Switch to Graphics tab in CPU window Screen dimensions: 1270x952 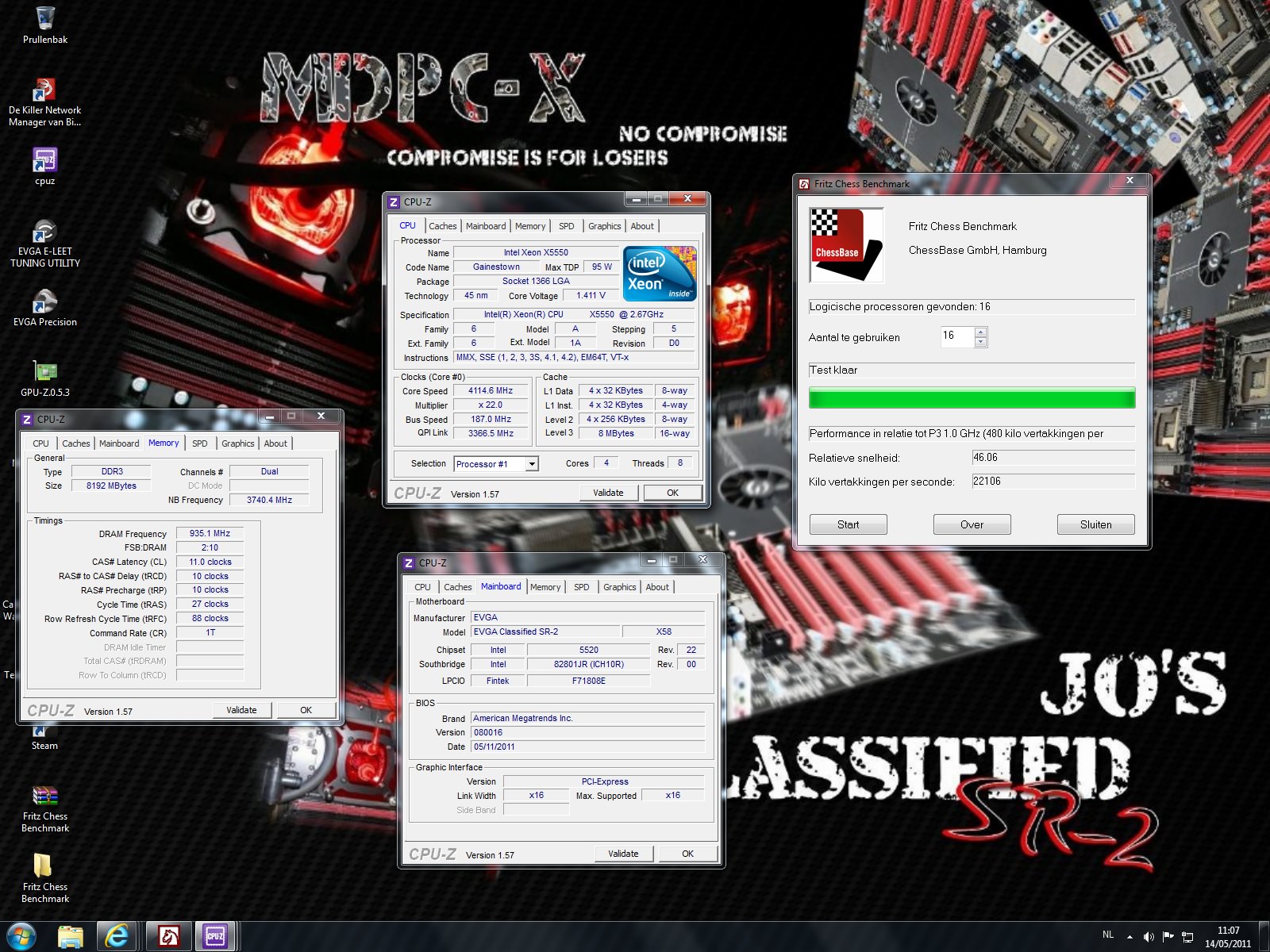pyautogui.click(x=605, y=226)
